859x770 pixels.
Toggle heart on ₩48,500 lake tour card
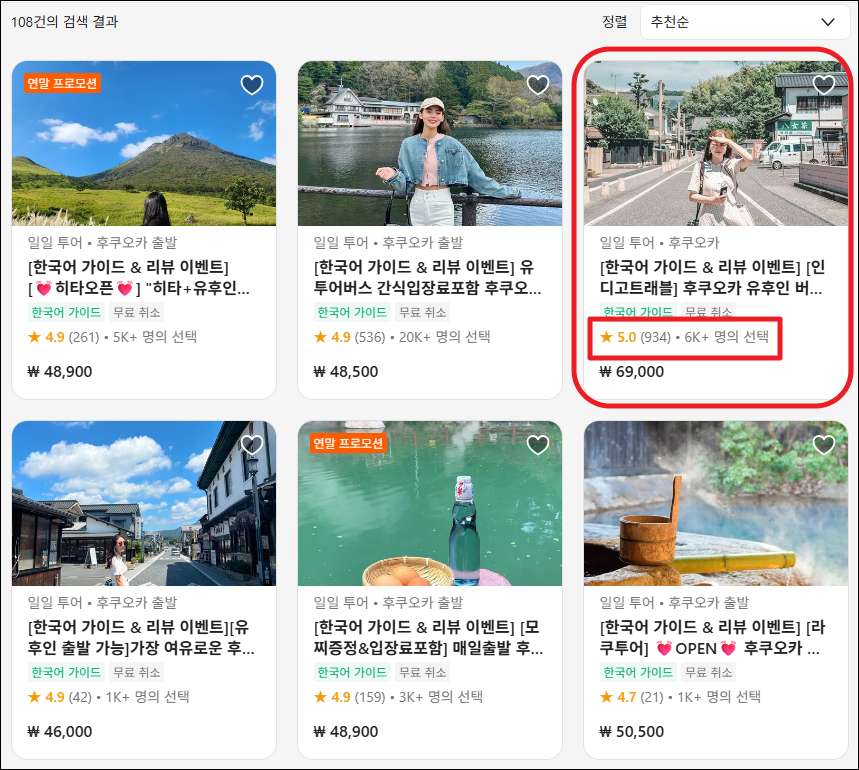pyautogui.click(x=538, y=86)
